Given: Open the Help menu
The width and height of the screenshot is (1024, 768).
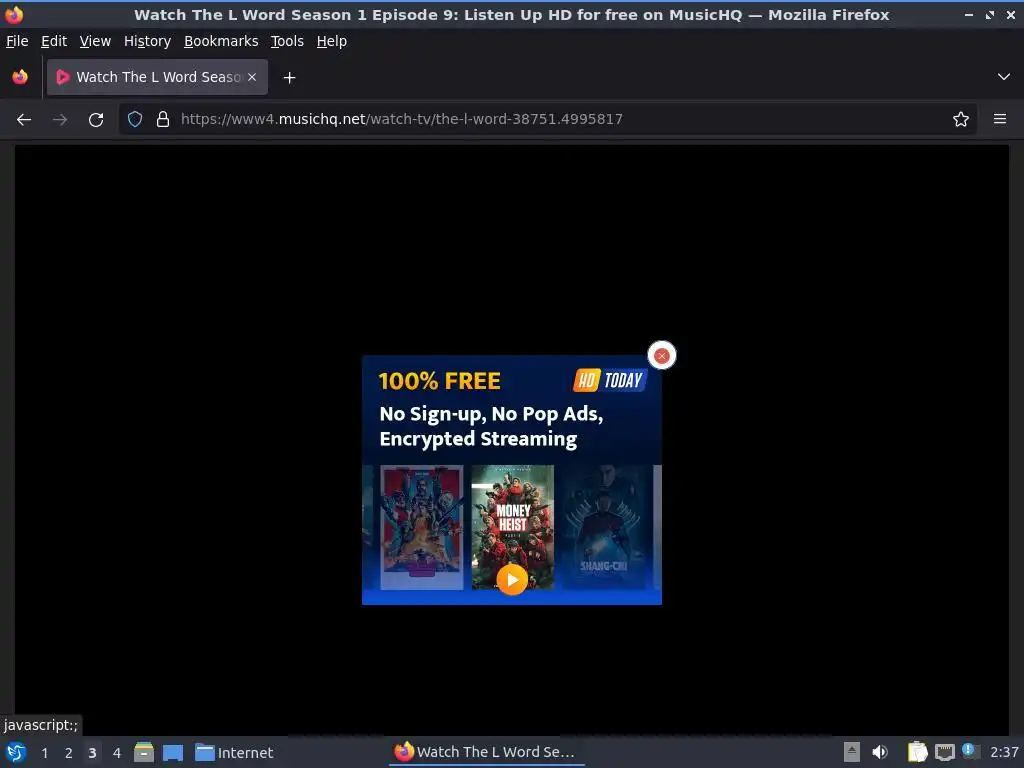Looking at the screenshot, I should point(332,41).
